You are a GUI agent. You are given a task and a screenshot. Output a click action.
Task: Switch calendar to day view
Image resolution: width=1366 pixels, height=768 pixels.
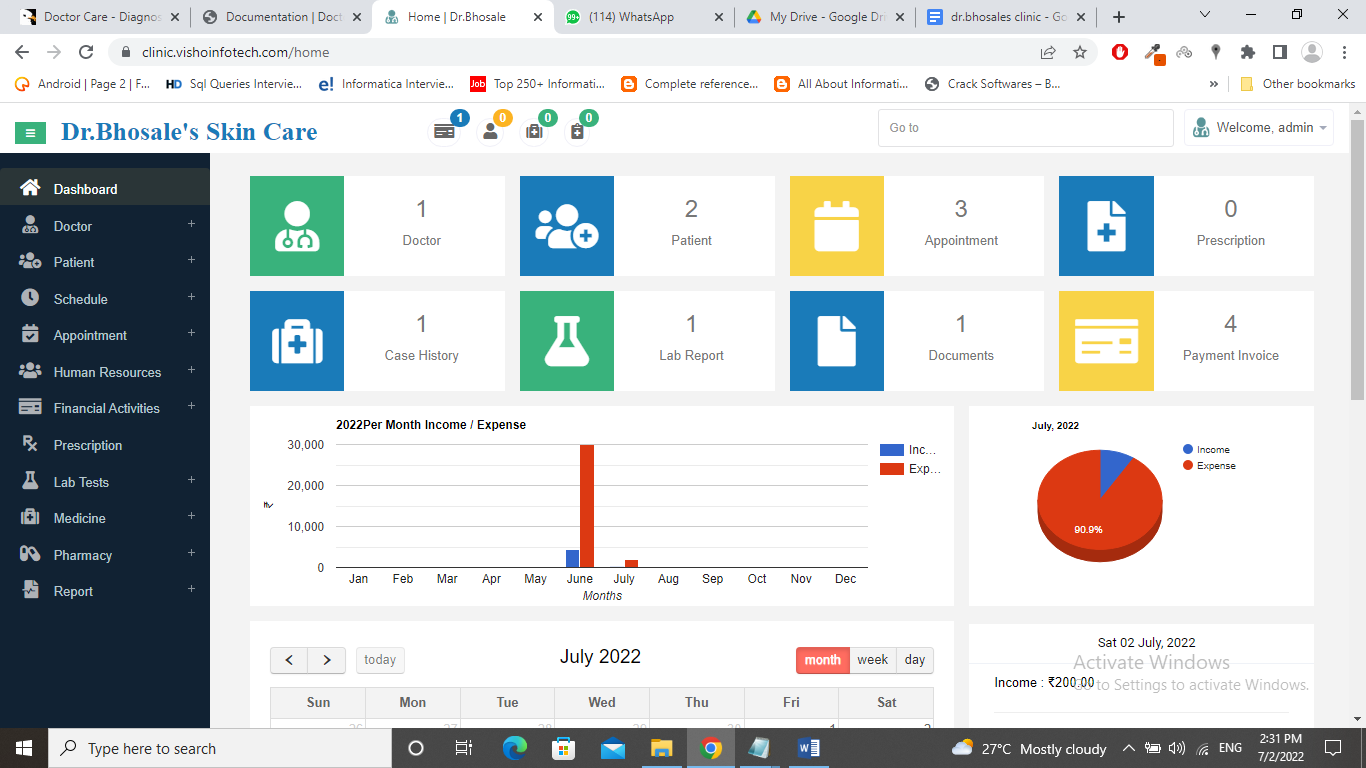[914, 660]
